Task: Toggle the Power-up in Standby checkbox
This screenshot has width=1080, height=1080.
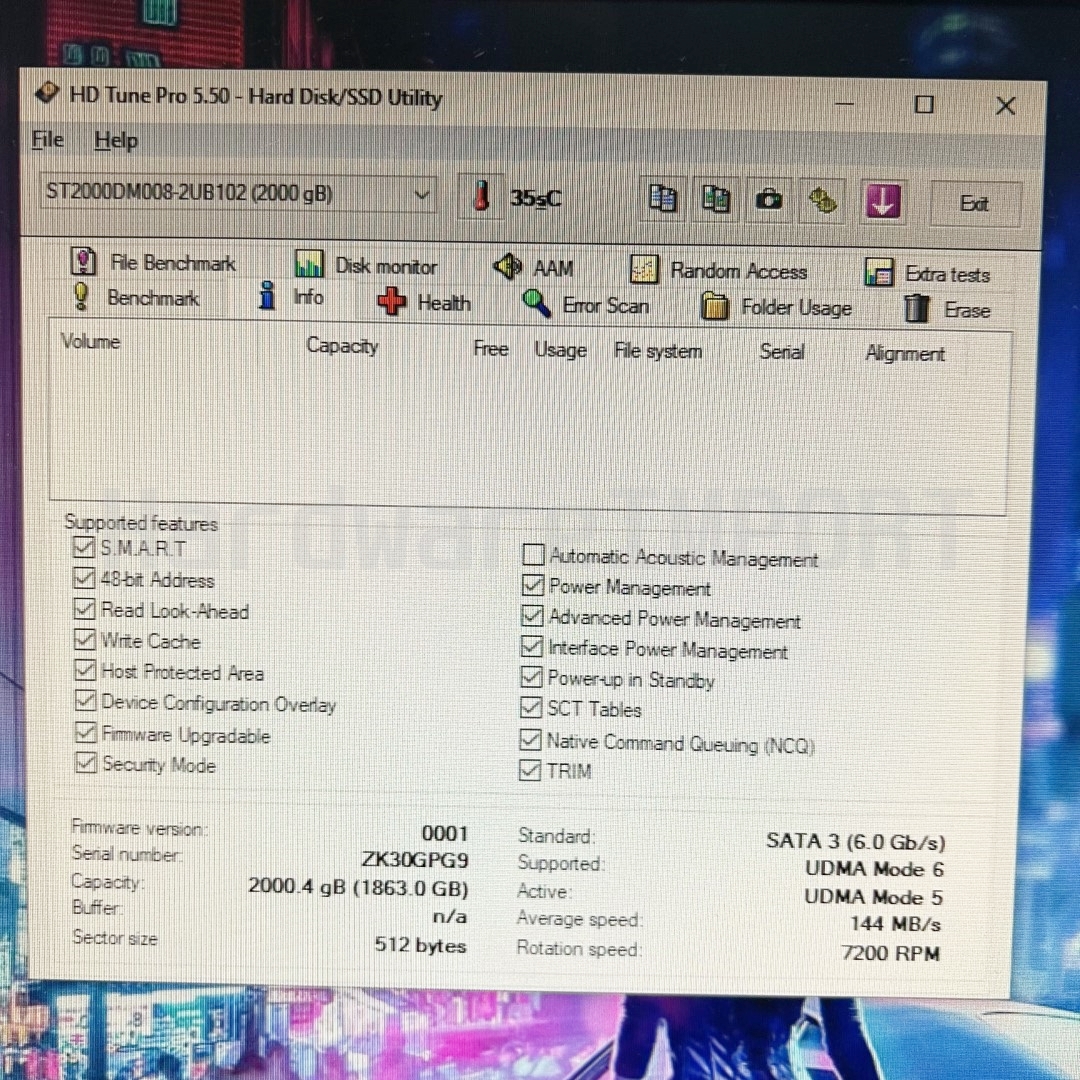Action: coord(531,676)
